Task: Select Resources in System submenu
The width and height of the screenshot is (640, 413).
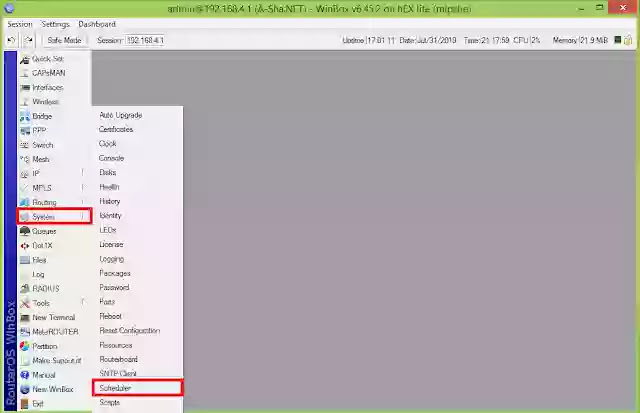Action: point(138,345)
